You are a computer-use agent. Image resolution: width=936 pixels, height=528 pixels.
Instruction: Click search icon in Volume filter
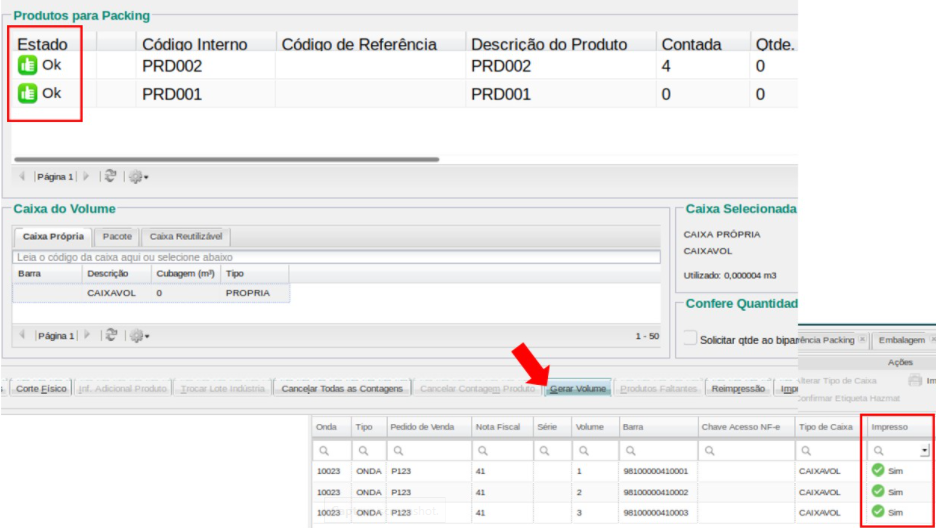coord(584,450)
